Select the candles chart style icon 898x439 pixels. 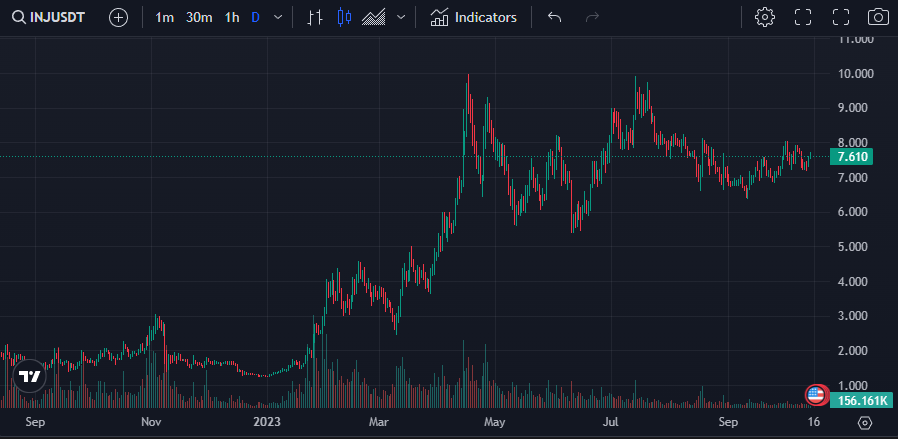(344, 18)
